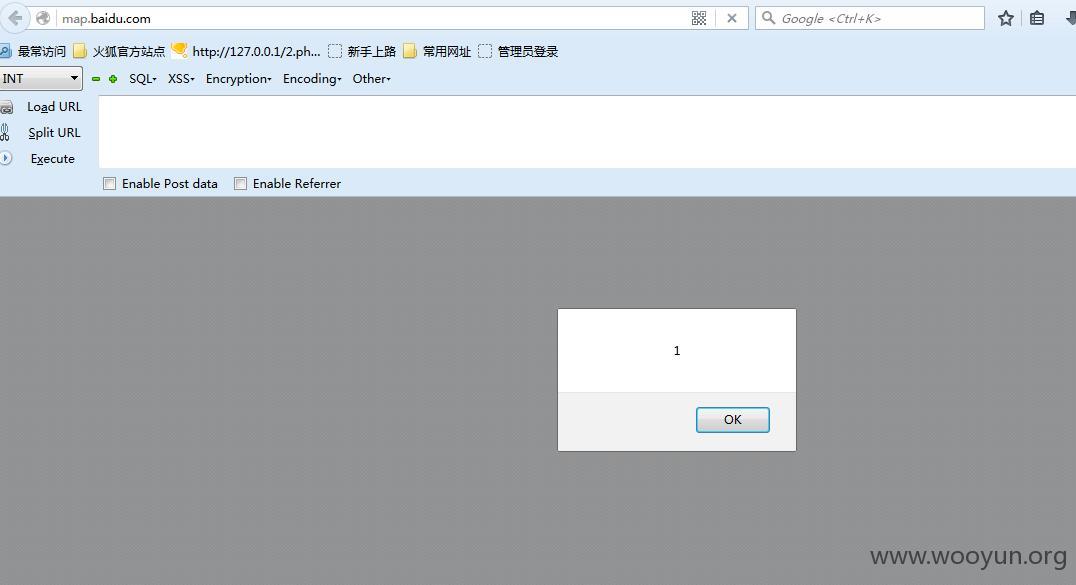Open the 最常访问 bookmark folder
Image resolution: width=1076 pixels, height=585 pixels.
[33, 51]
